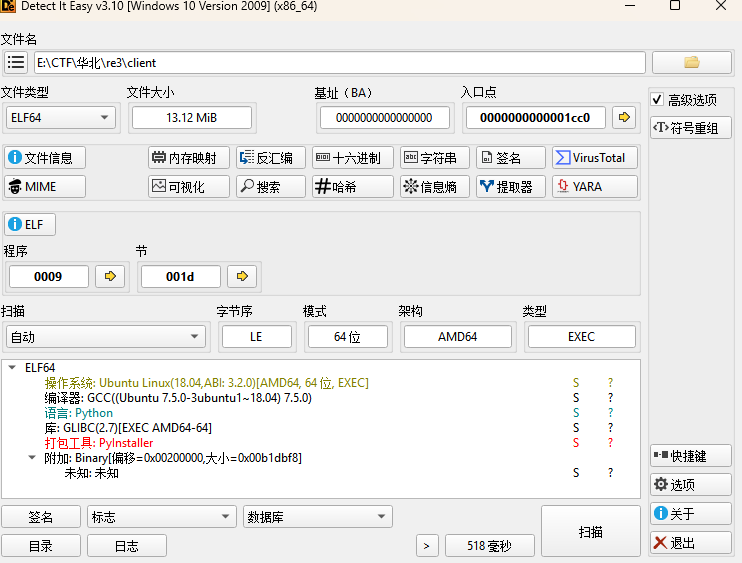Open program headers arrow next to 0009
Screen dimensions: 742x563
[110, 276]
